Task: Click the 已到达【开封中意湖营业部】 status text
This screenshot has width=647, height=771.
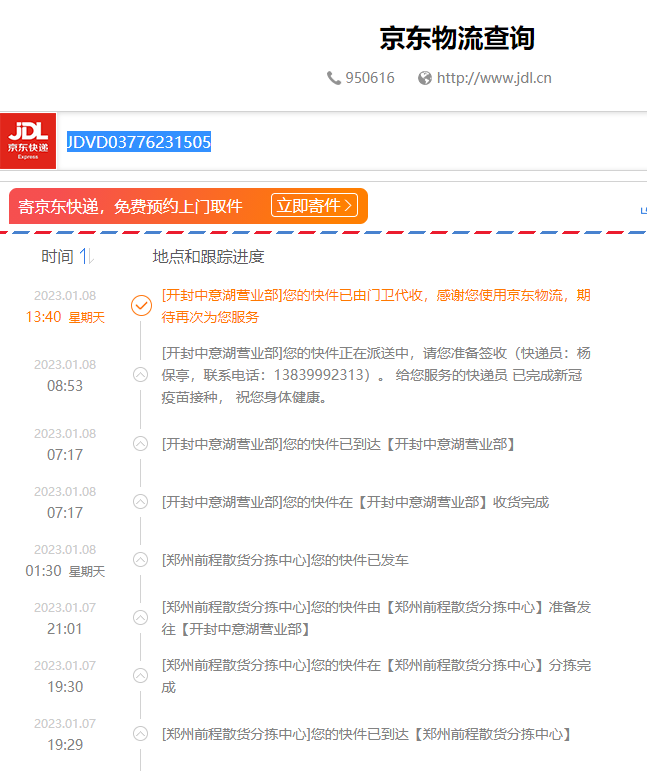Action: click(338, 444)
